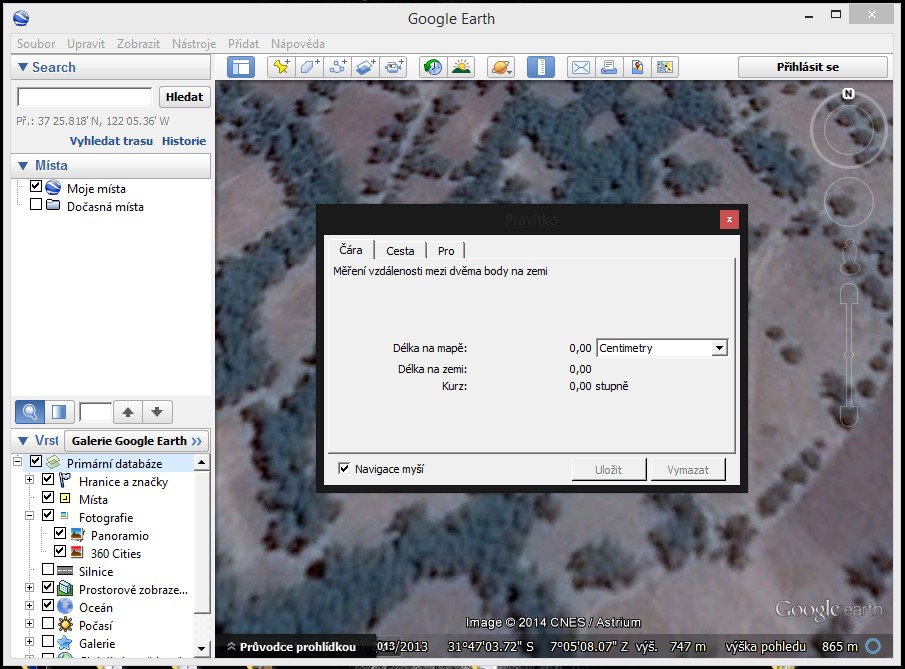Select the Add Polygon tool
The image size is (905, 669).
[309, 67]
